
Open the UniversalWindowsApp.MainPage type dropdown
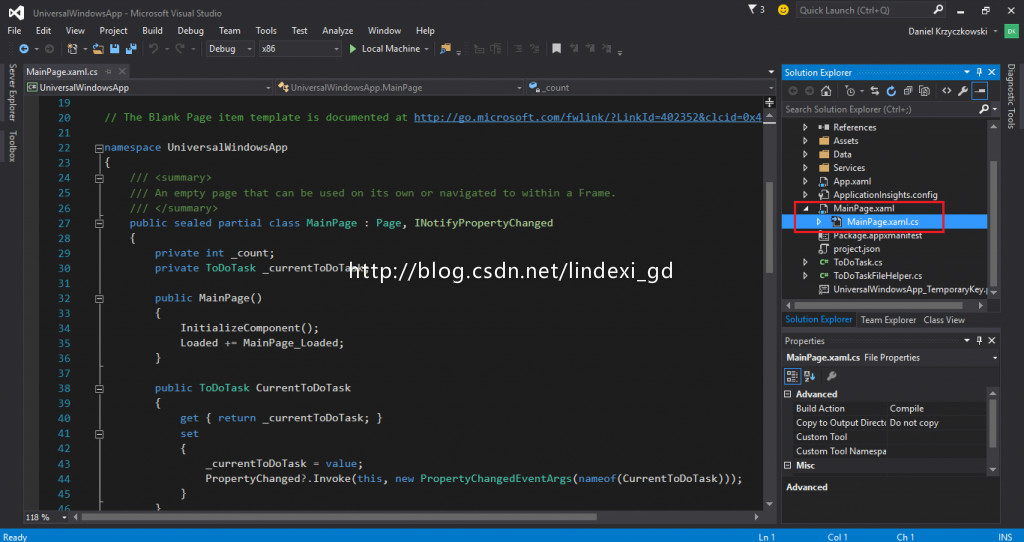[519, 88]
